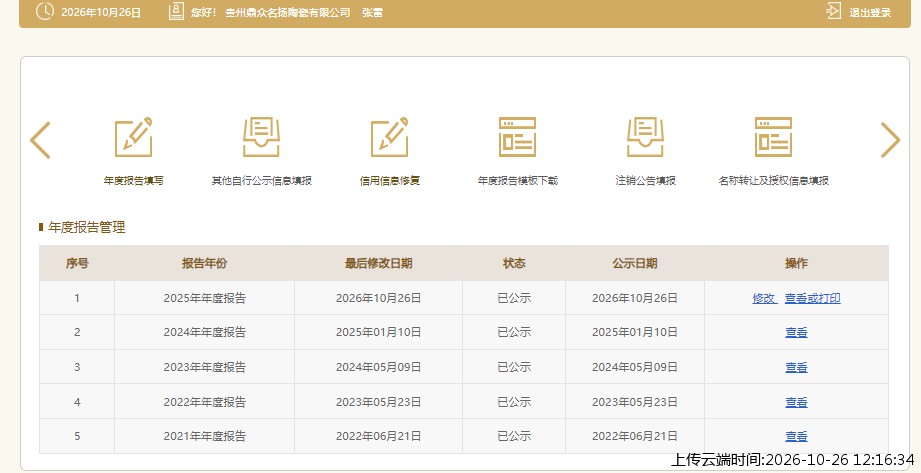This screenshot has width=921, height=473.
Task: Open the 年度报告模板下载 icon
Action: pyautogui.click(x=517, y=137)
